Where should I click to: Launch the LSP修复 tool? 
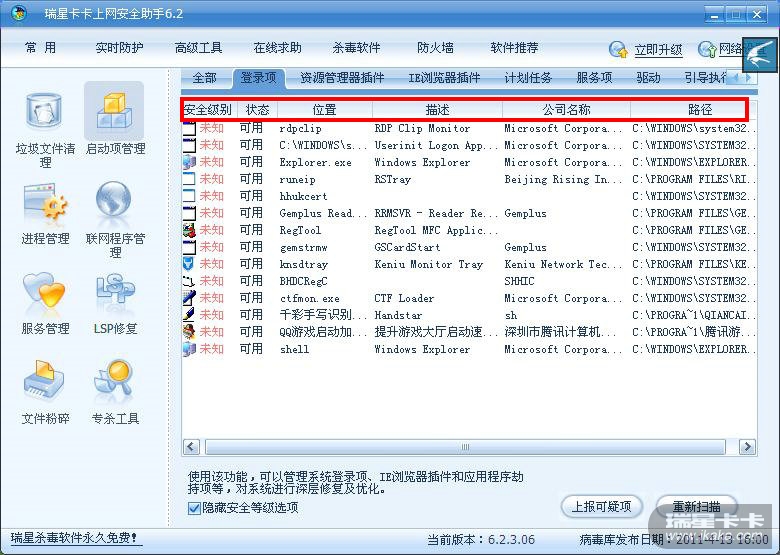pyautogui.click(x=115, y=303)
